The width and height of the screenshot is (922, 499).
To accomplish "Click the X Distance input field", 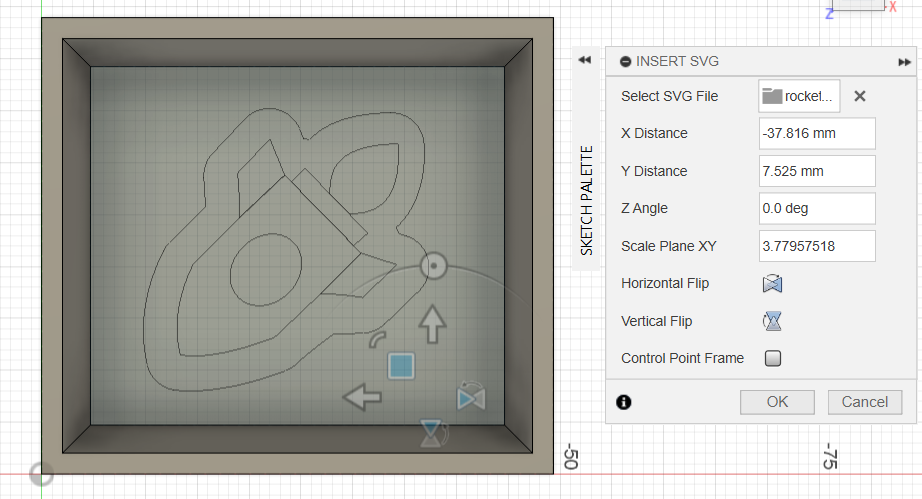I will (817, 133).
